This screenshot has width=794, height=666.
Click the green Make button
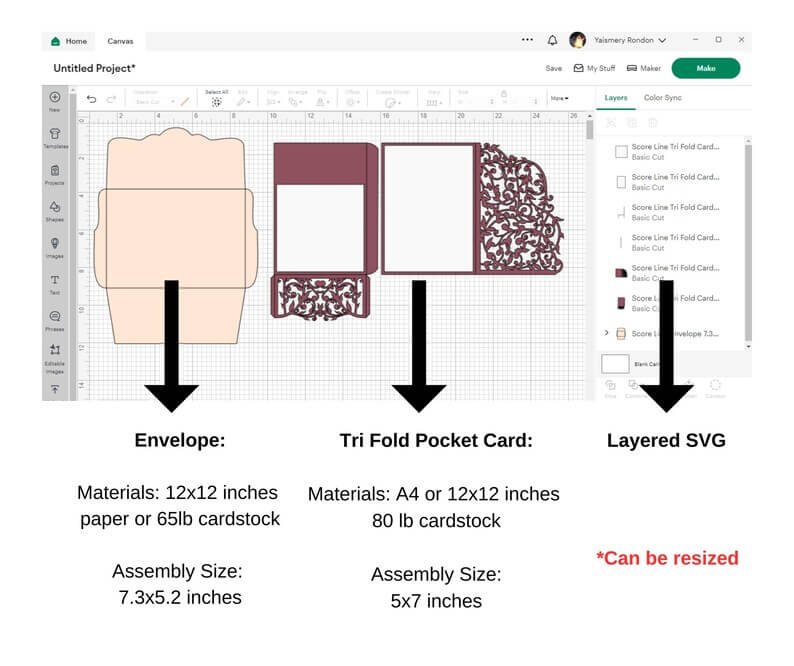(706, 68)
